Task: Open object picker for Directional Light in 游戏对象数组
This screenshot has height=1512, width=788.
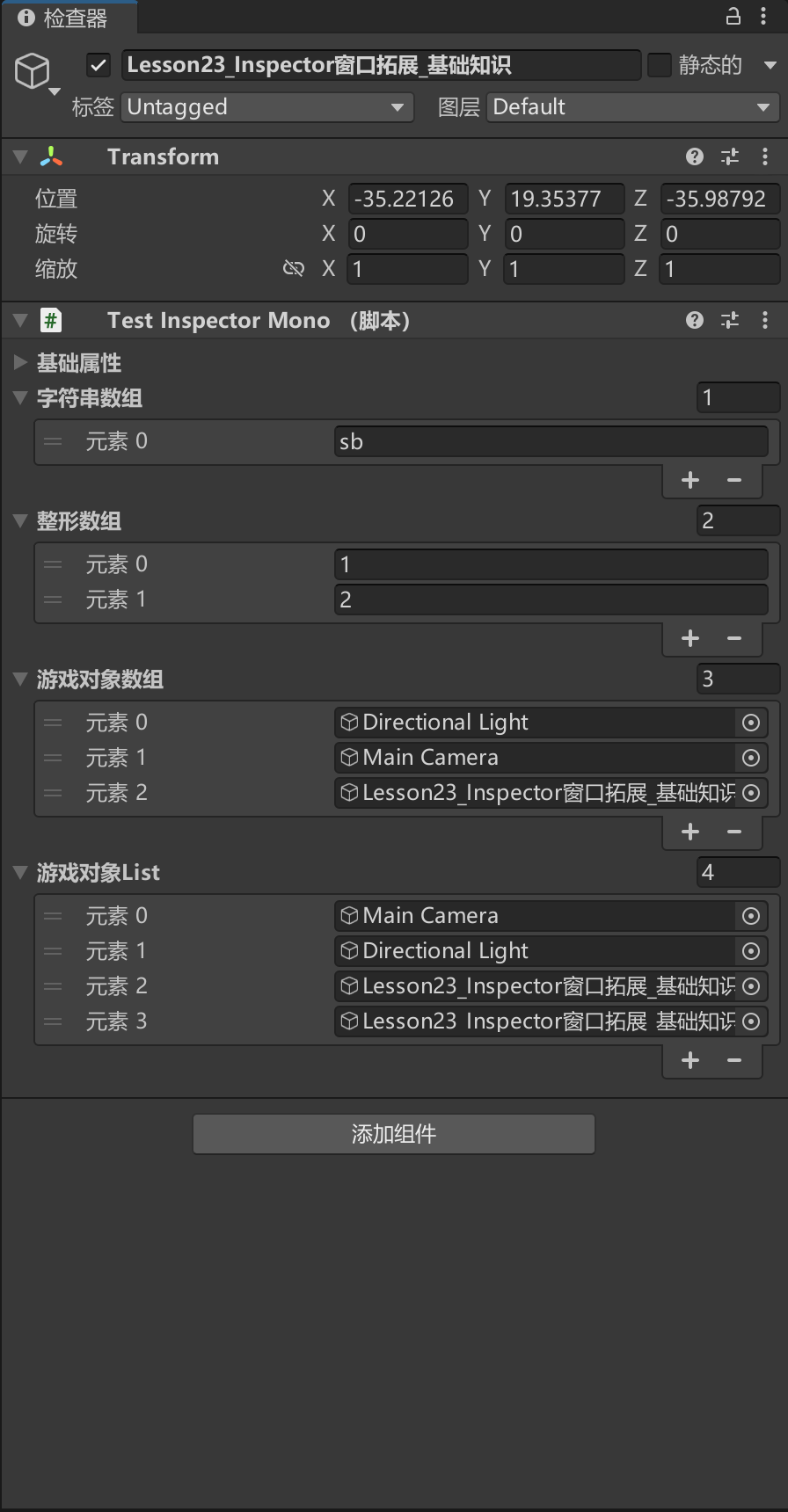Action: (x=751, y=723)
